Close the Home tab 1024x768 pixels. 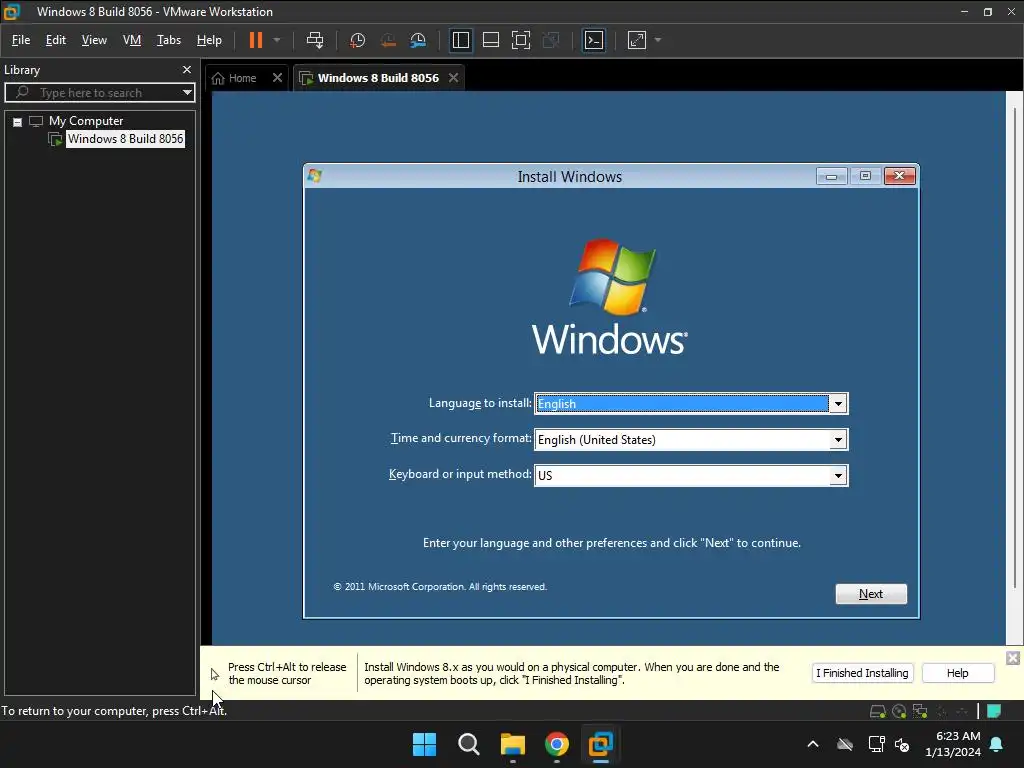[278, 78]
